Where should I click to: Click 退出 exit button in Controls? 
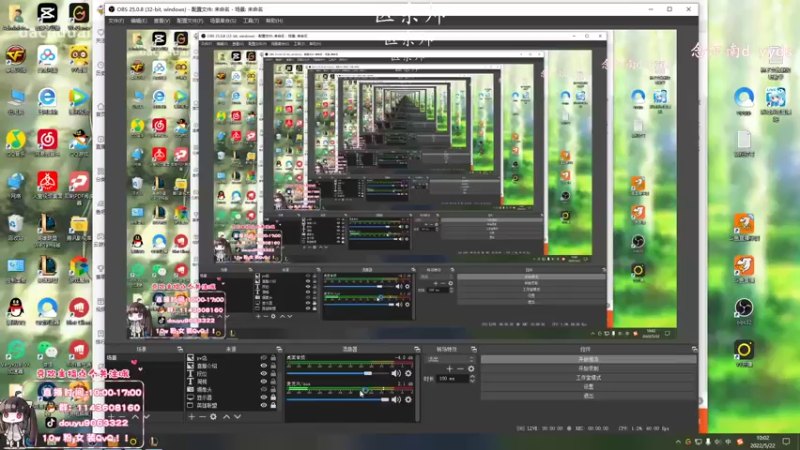(x=588, y=396)
